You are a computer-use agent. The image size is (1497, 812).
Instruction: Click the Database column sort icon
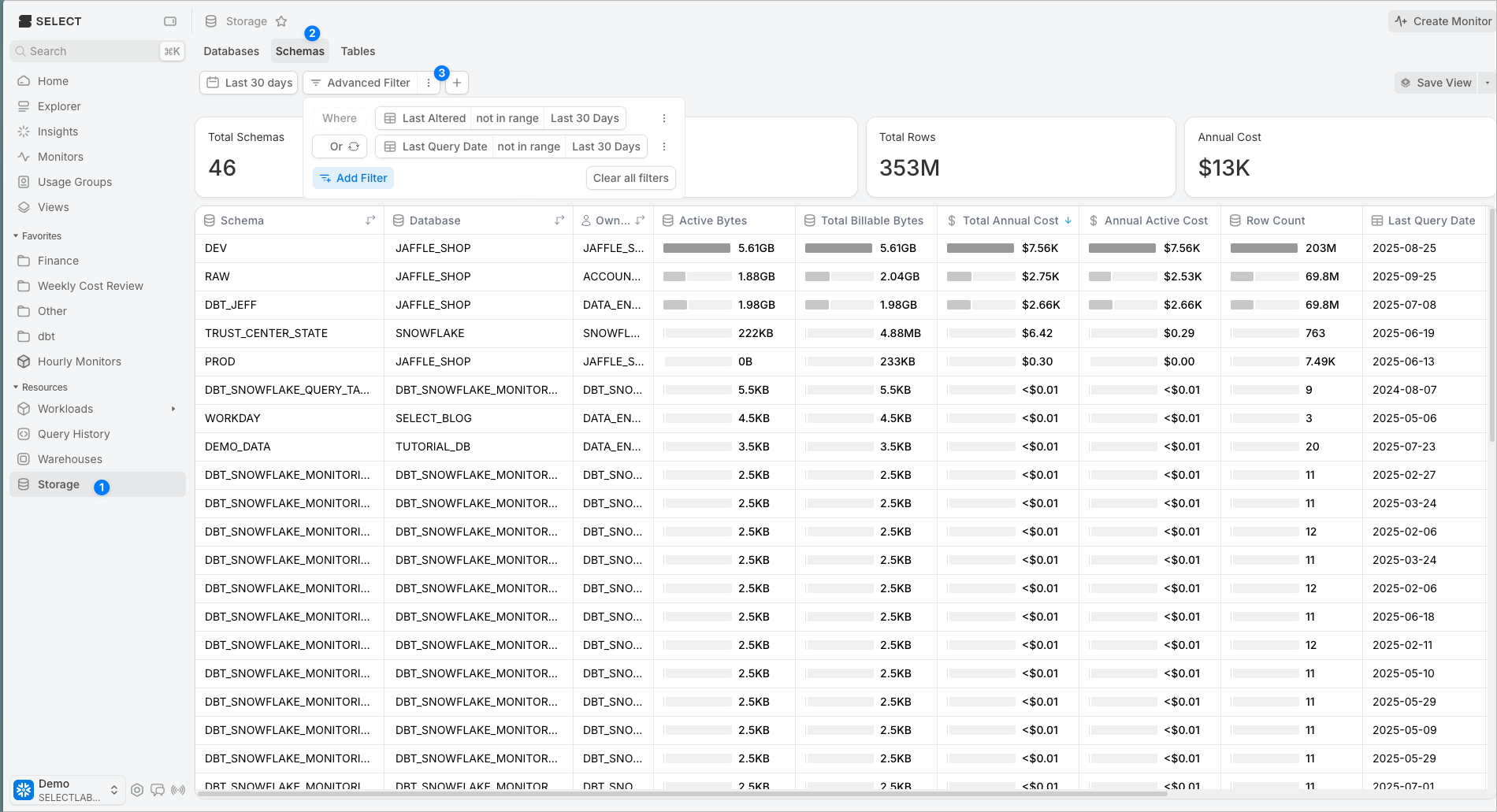coord(559,221)
